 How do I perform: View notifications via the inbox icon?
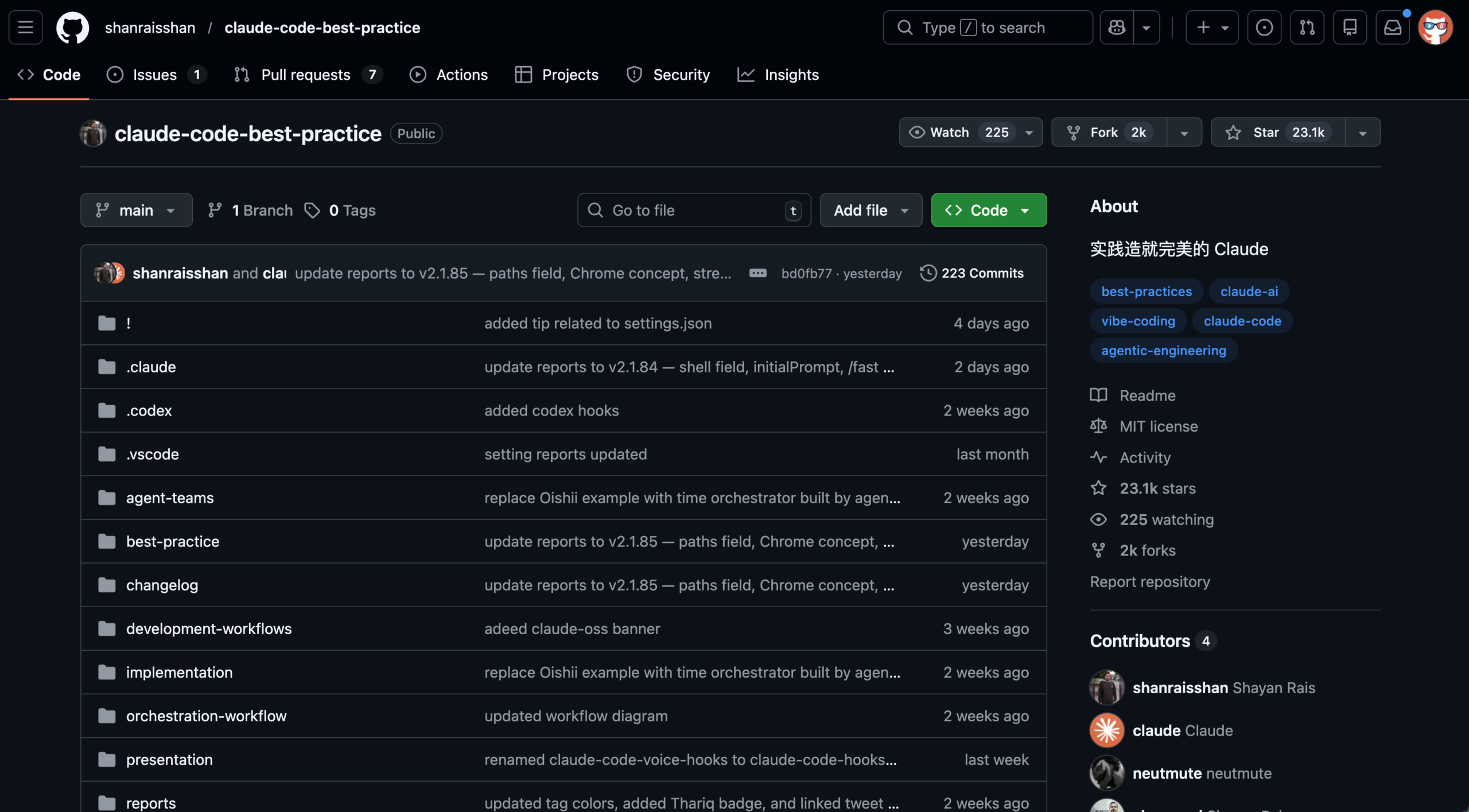point(1393,27)
